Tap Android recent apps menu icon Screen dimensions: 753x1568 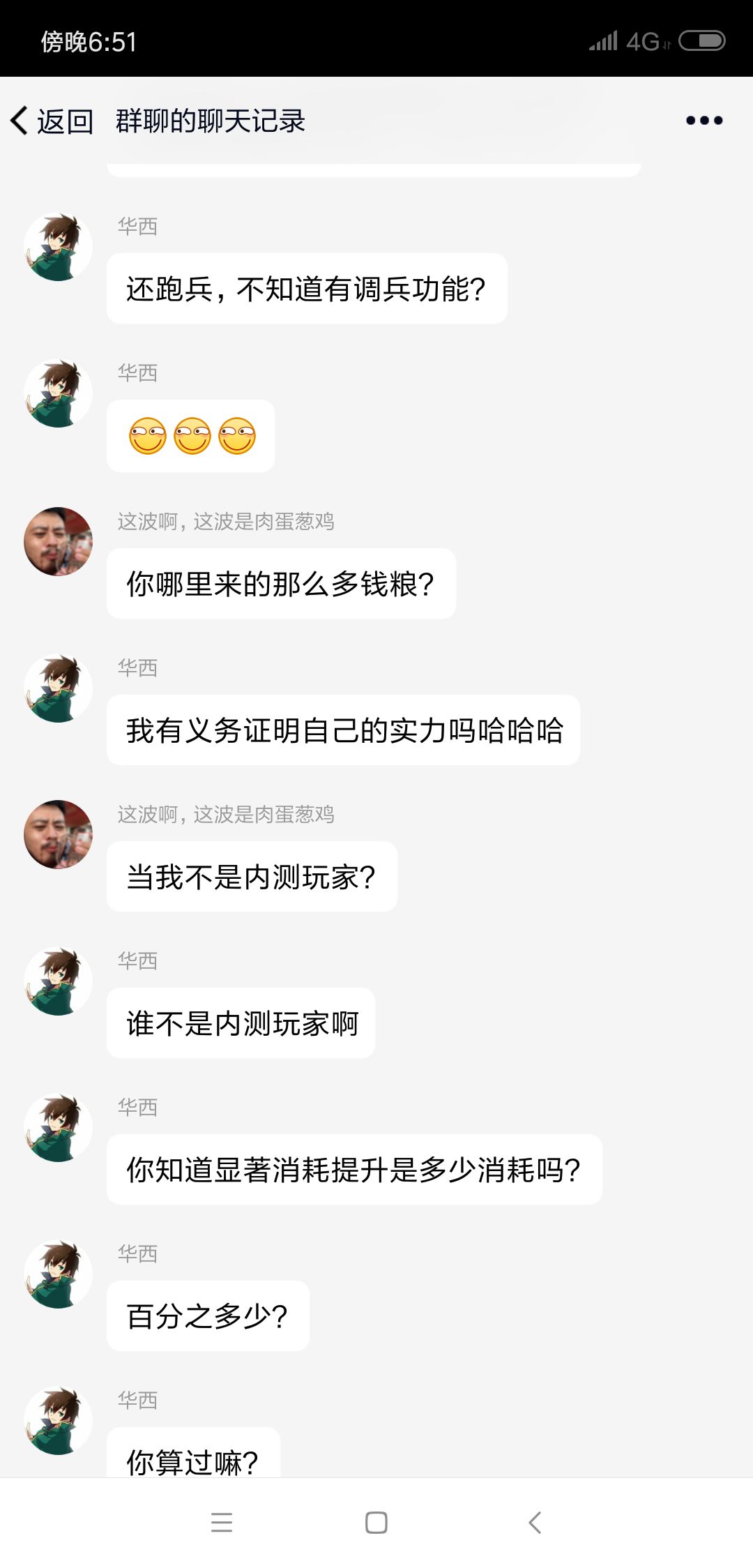tap(222, 1522)
